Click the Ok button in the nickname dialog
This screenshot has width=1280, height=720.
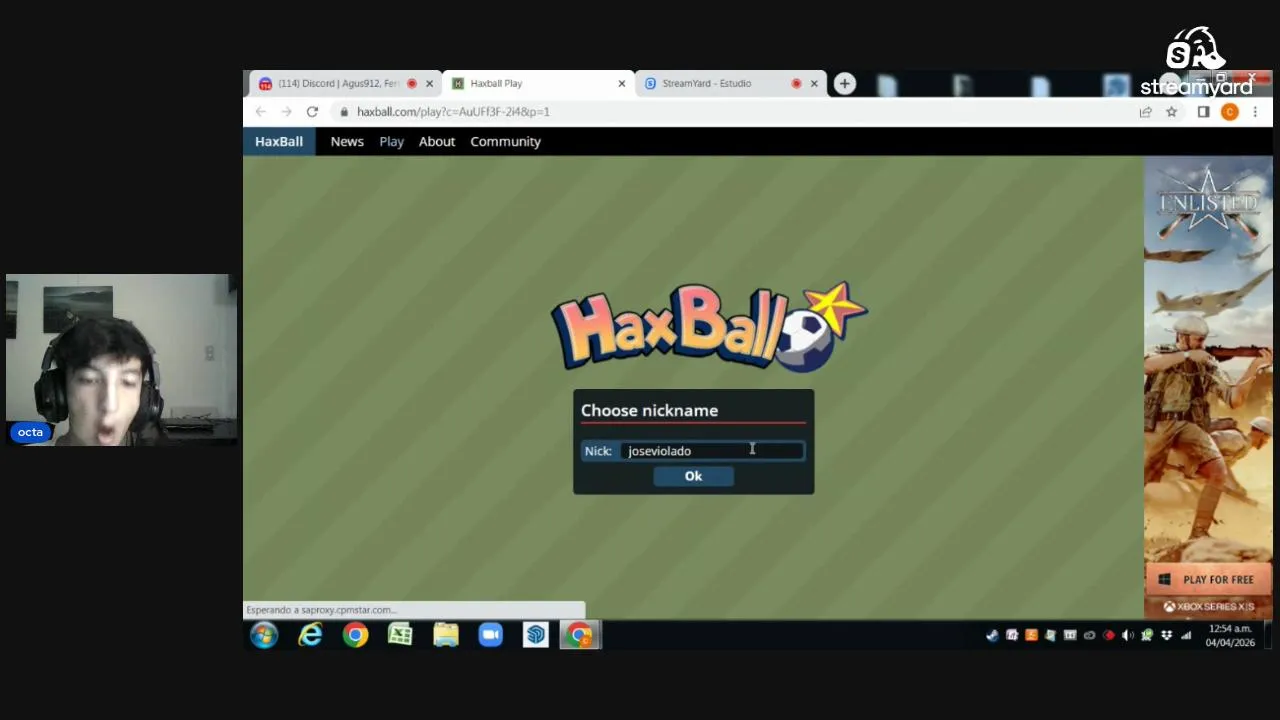[693, 476]
